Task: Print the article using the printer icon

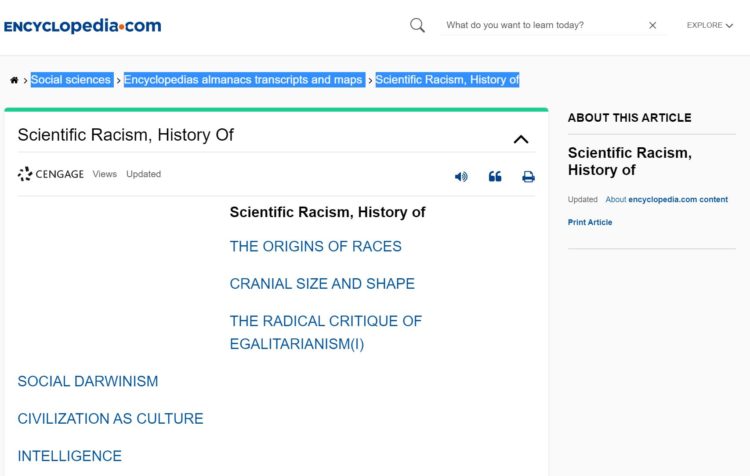Action: [x=528, y=177]
